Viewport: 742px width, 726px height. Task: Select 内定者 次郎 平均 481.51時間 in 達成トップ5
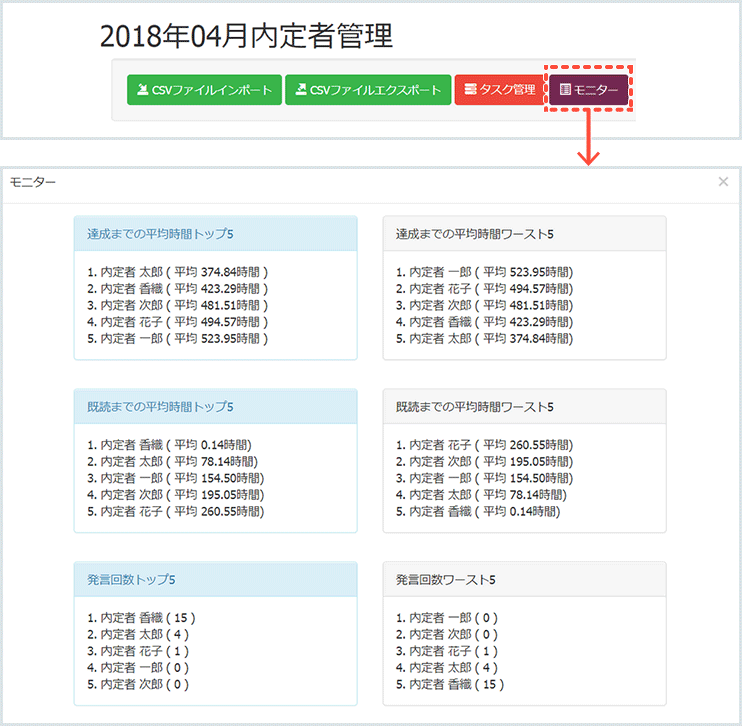tap(178, 305)
